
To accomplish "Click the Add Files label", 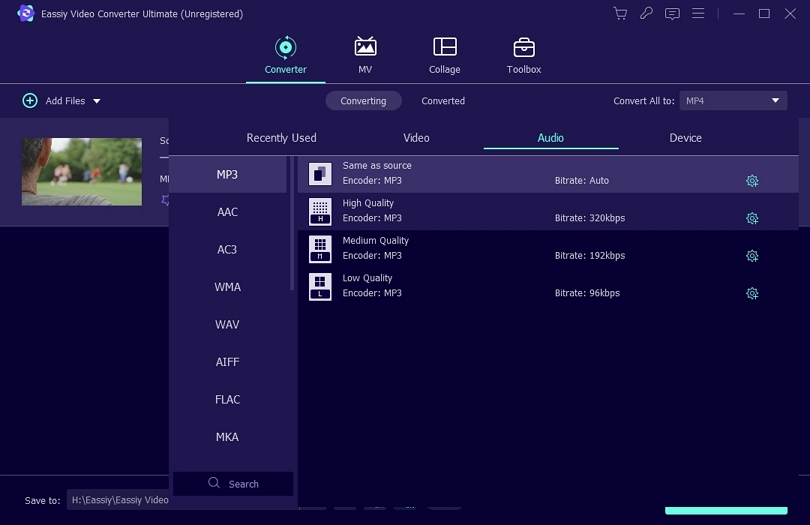I will (x=65, y=101).
